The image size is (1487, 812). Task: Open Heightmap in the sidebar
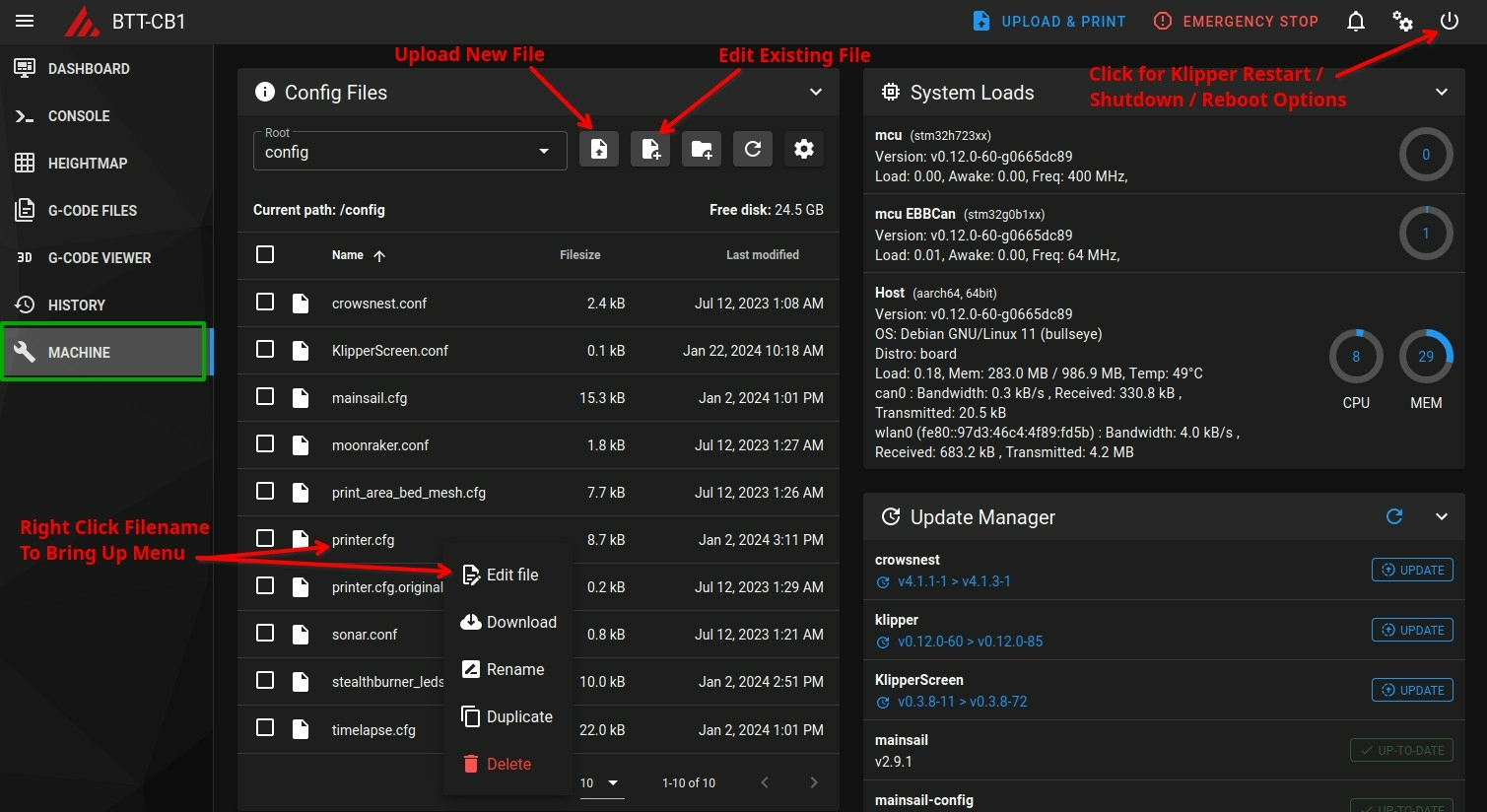(x=106, y=163)
